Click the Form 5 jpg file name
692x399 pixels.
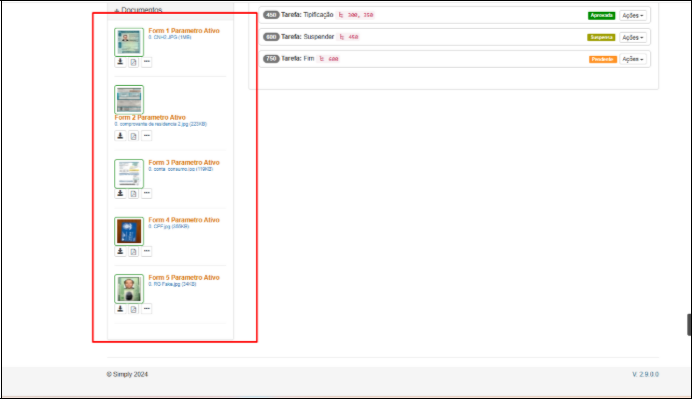(172, 284)
